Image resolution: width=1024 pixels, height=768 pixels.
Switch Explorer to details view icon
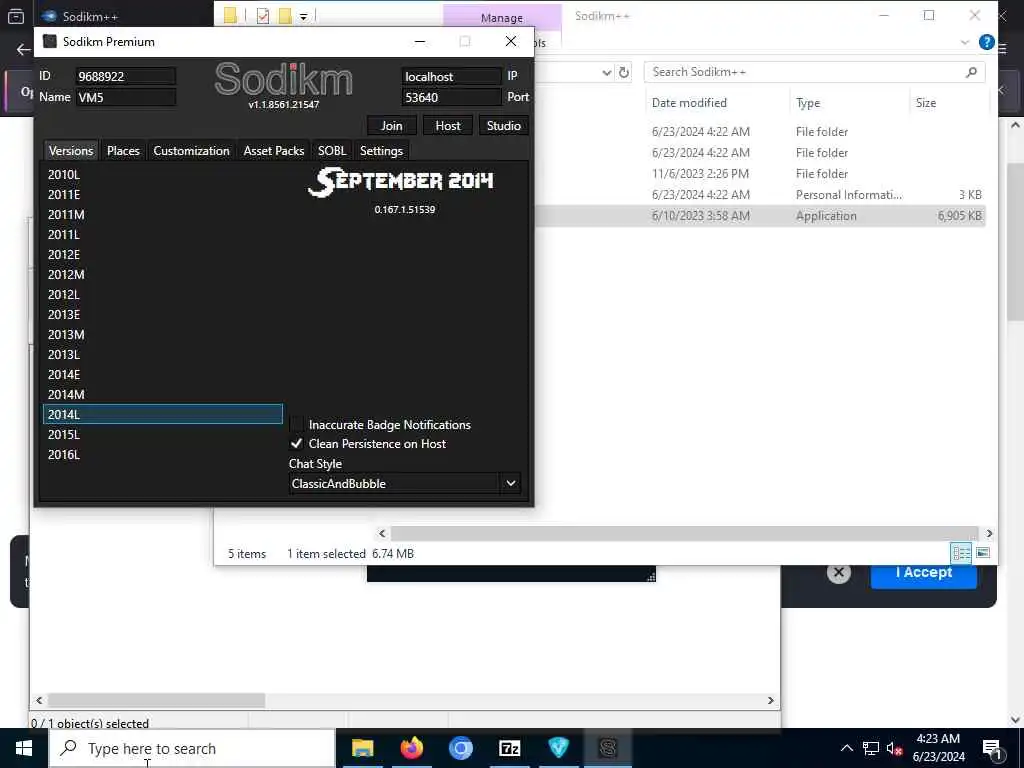tap(961, 553)
